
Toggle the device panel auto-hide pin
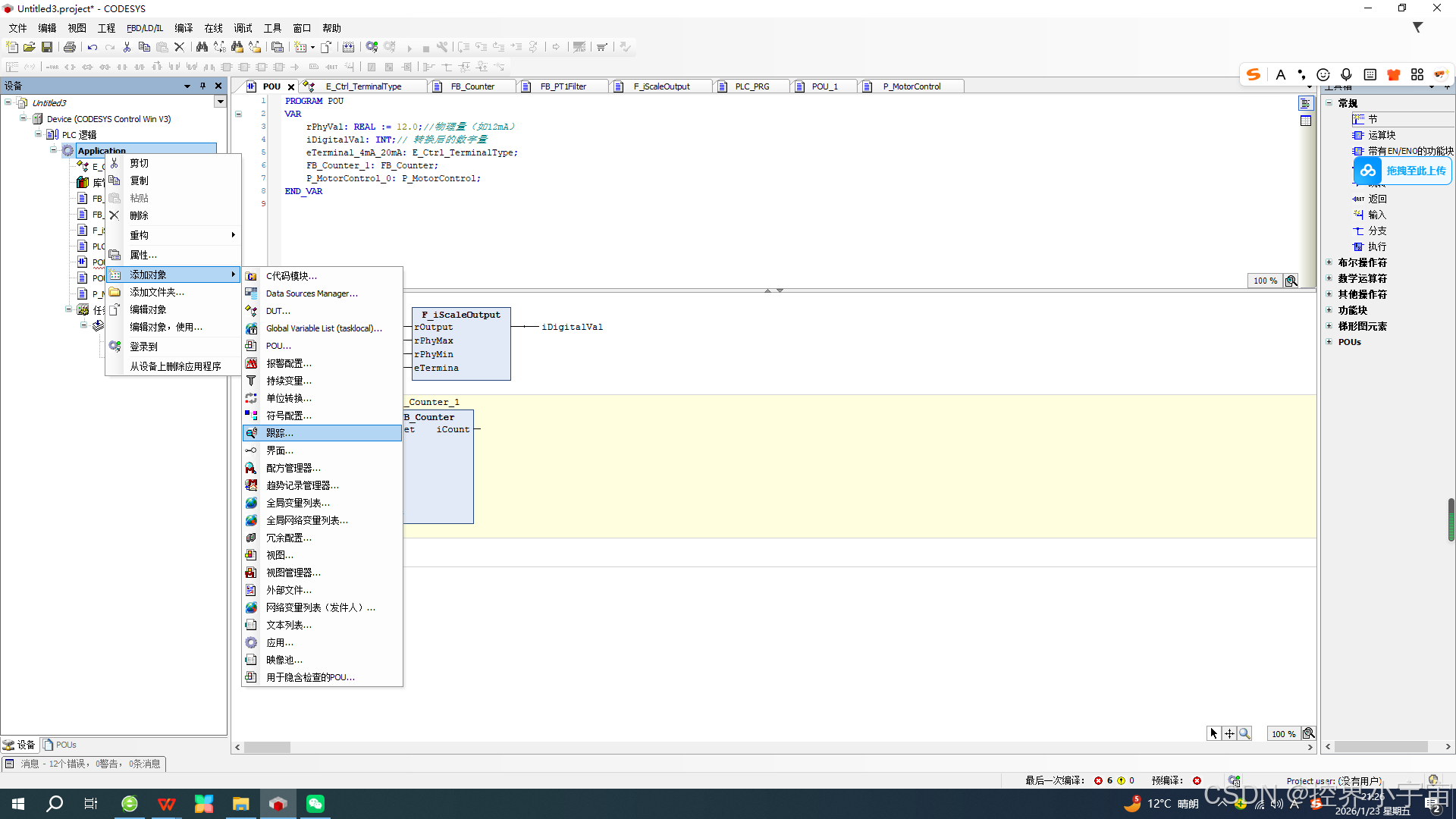[202, 86]
